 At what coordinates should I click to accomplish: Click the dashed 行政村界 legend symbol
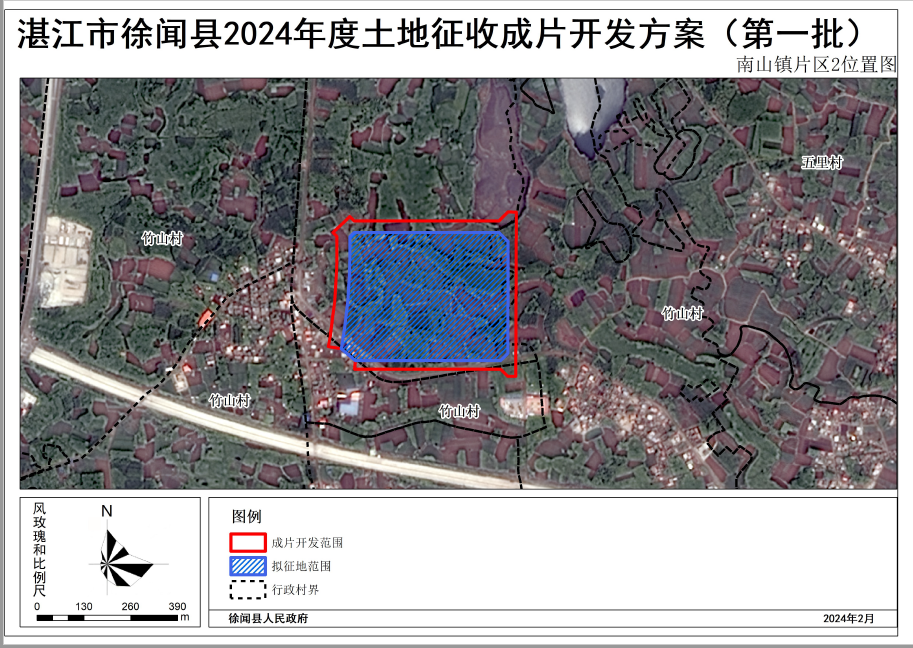tap(247, 590)
